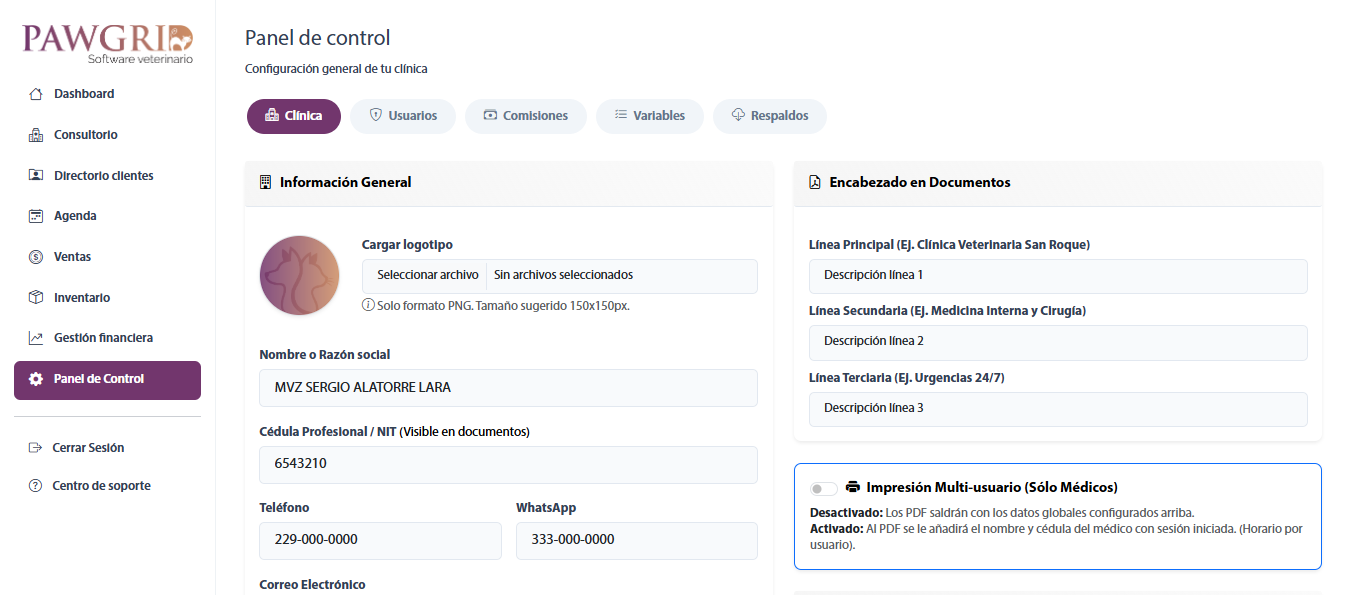The height and width of the screenshot is (595, 1350).
Task: Go to the Variables tab
Action: click(x=649, y=116)
